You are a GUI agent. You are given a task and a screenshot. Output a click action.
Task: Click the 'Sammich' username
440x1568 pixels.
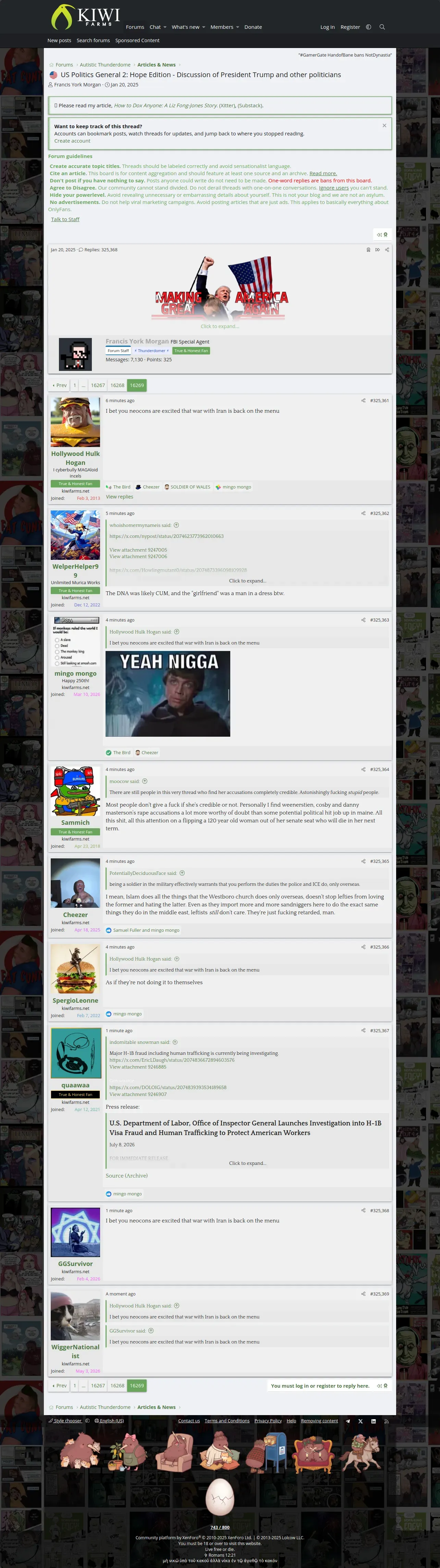[75, 823]
